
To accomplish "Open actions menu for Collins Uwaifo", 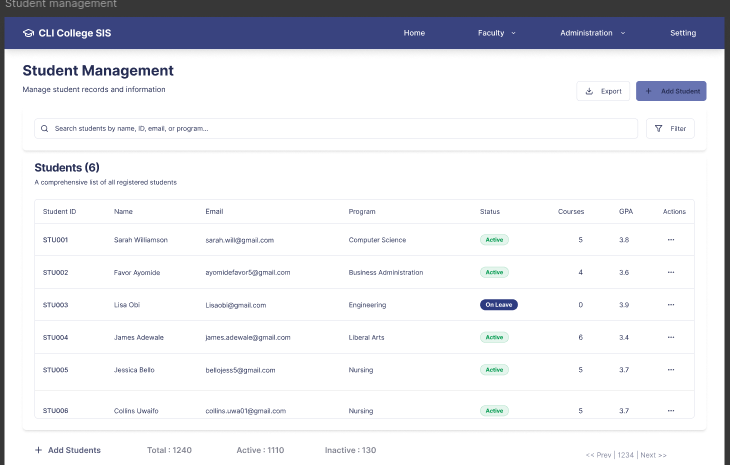I will coord(671,410).
